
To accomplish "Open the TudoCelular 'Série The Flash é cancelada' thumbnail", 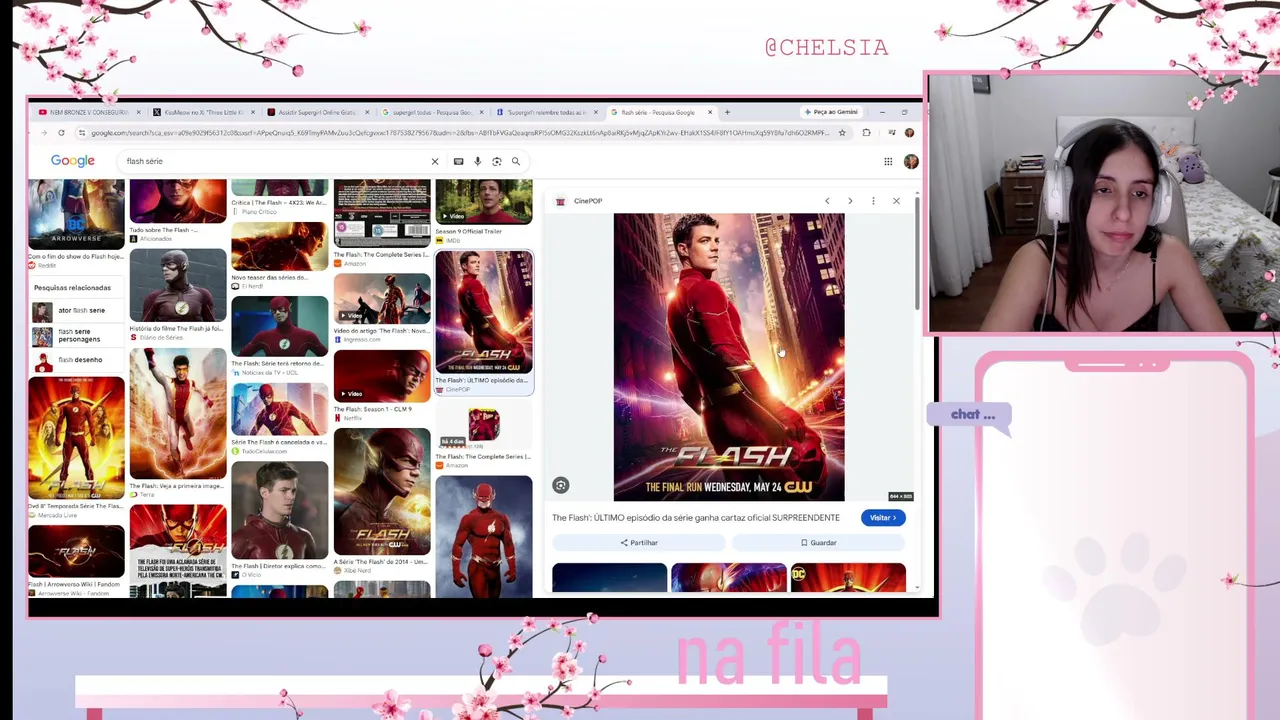I will tap(280, 409).
